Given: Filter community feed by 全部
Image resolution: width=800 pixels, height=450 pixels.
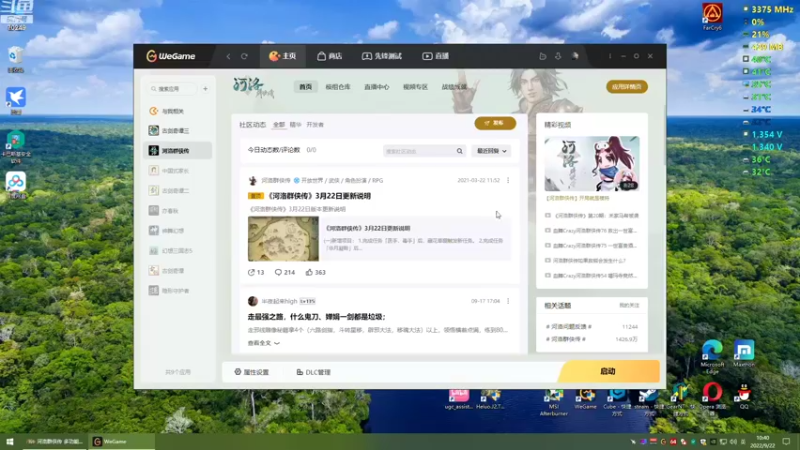Looking at the screenshot, I should 279,124.
